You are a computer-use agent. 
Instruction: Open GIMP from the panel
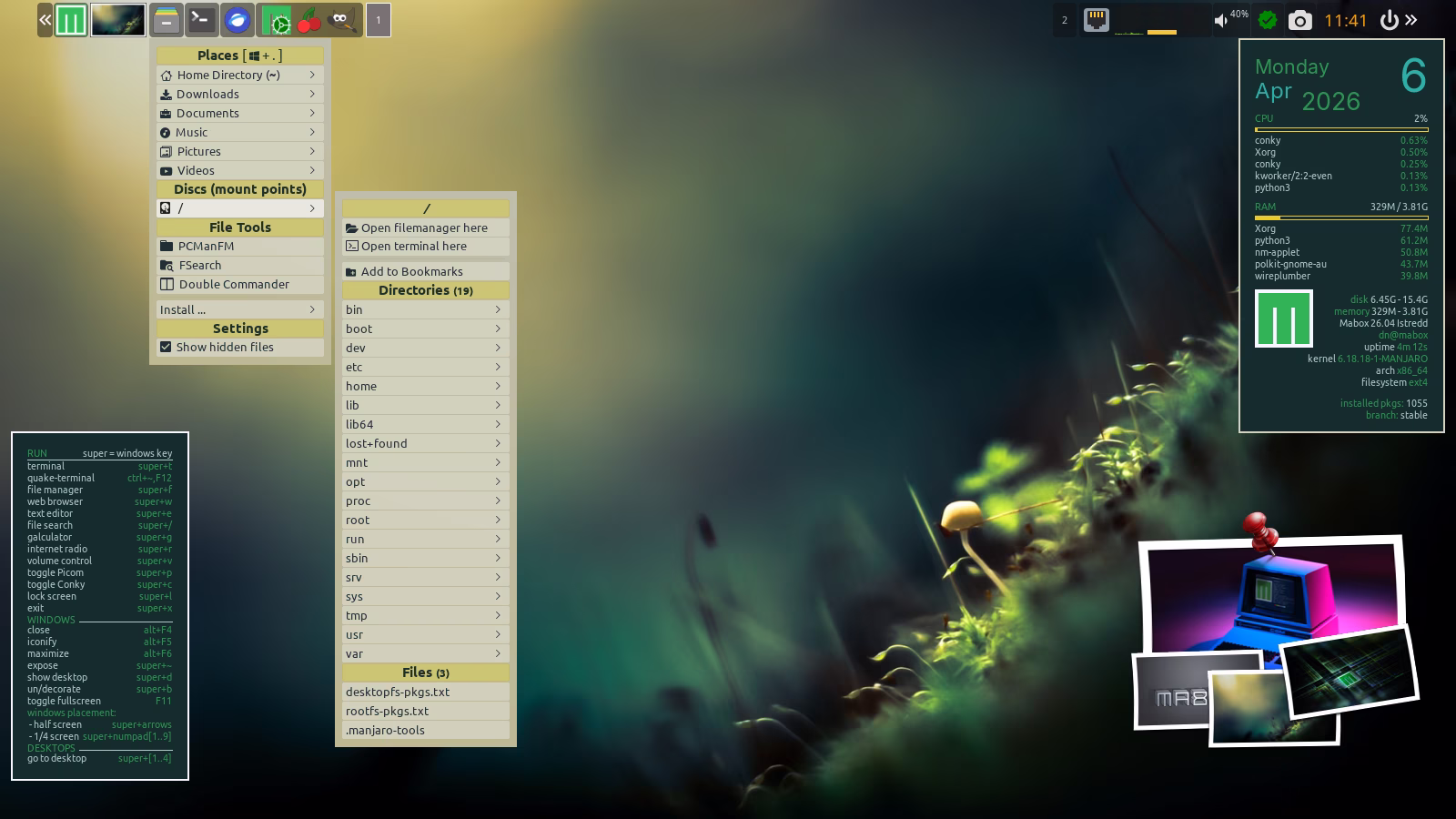point(341,20)
